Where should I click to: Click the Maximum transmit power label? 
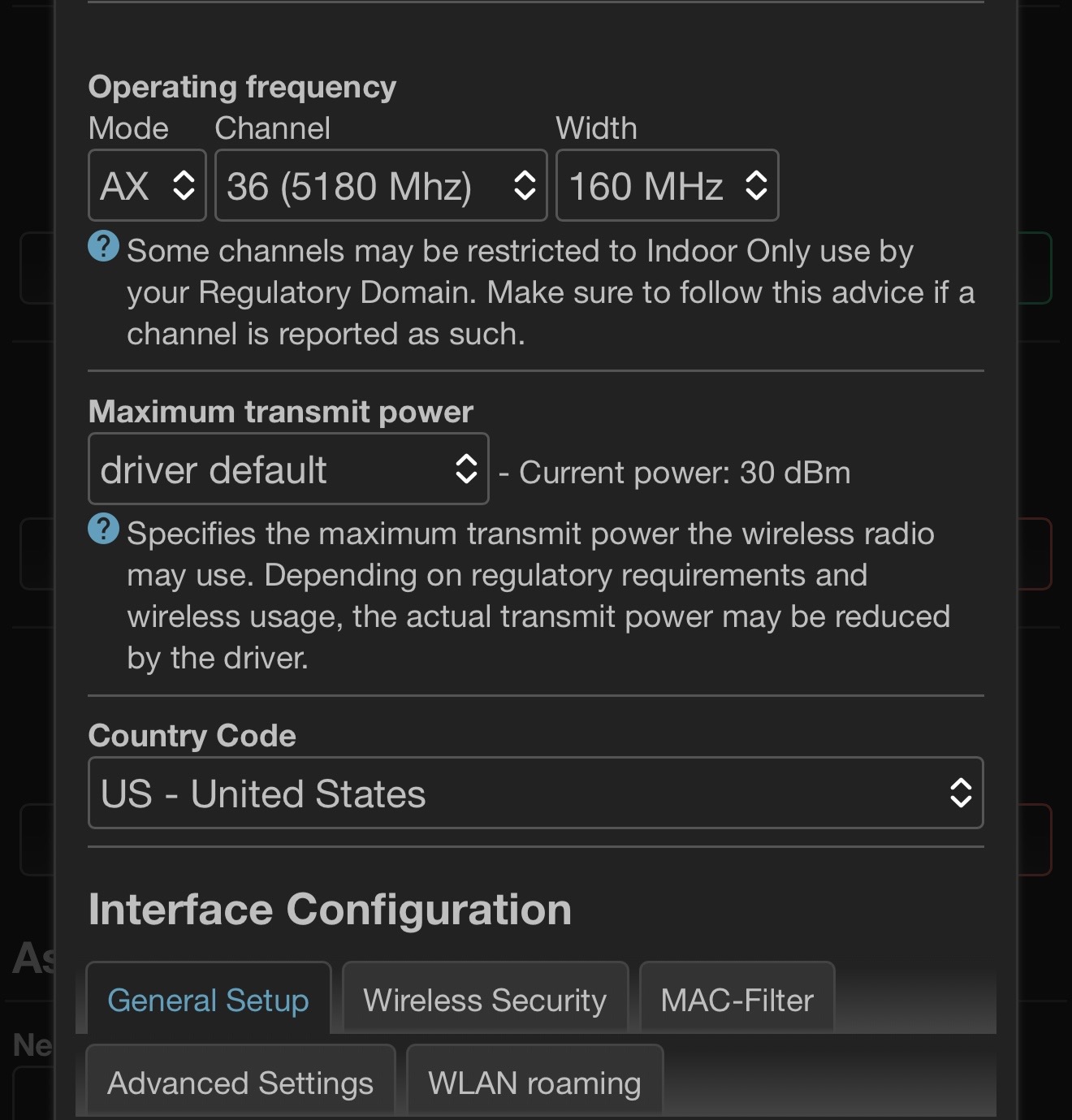point(280,412)
